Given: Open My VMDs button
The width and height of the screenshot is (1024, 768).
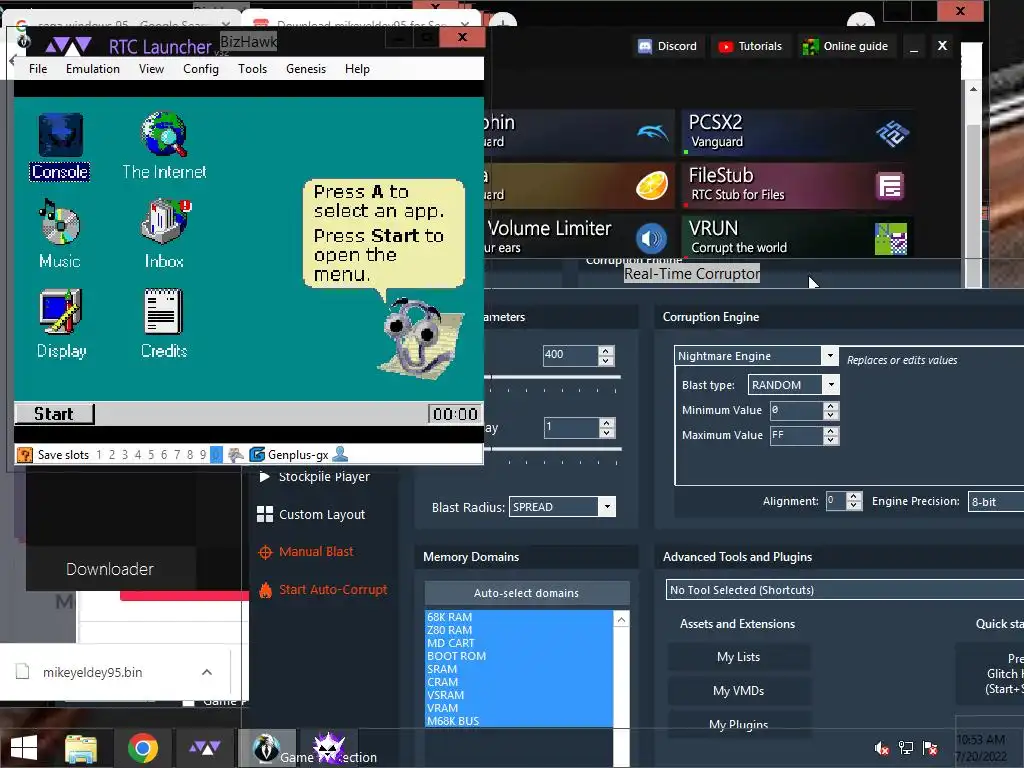Looking at the screenshot, I should pos(738,691).
